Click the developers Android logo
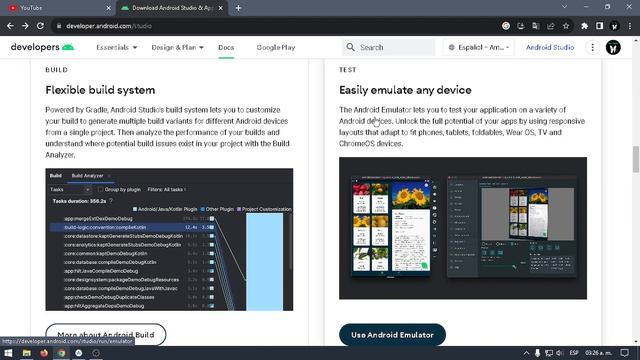Screen dimensions: 640x360 [x=42, y=47]
